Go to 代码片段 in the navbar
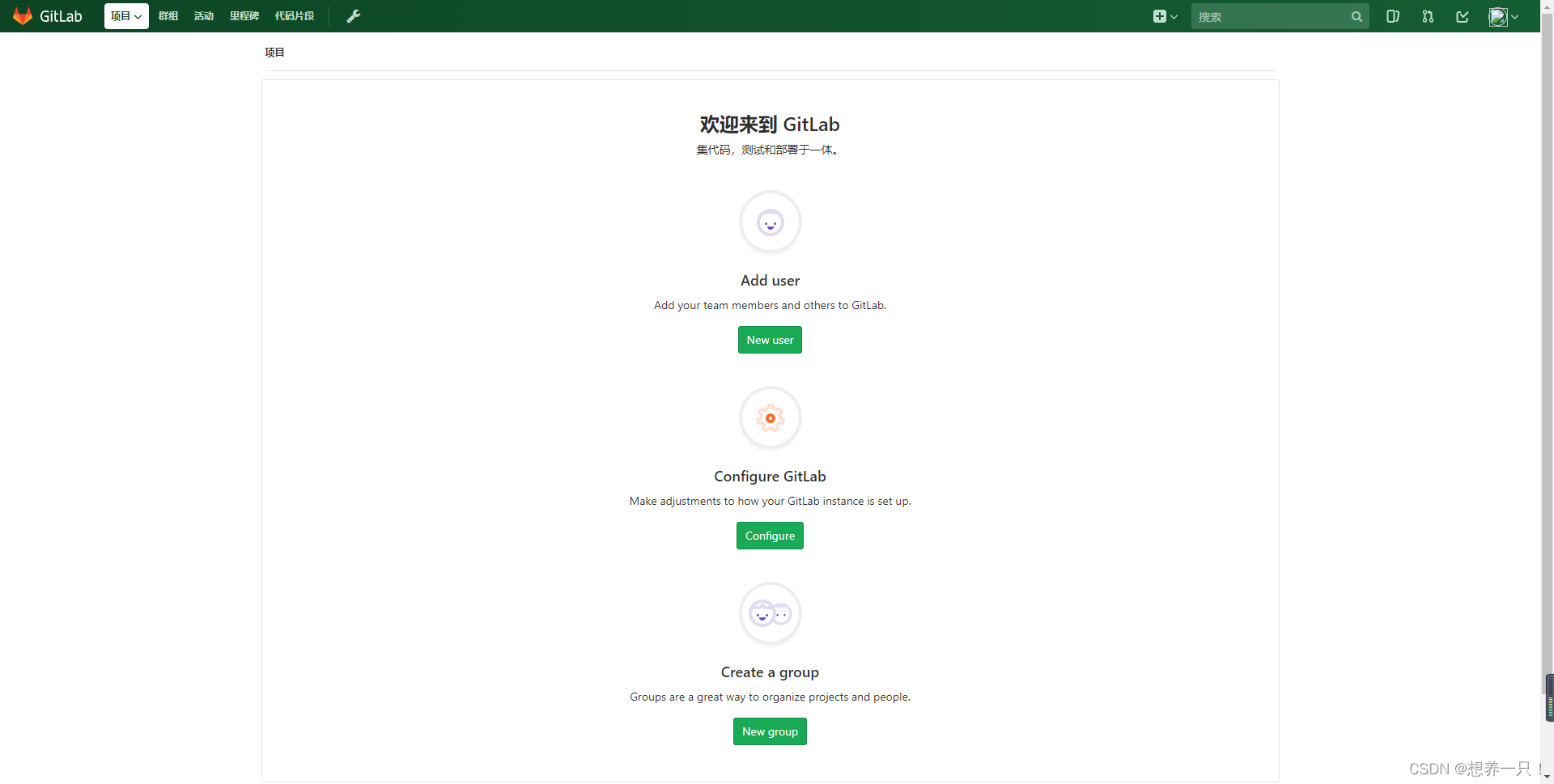 click(295, 16)
